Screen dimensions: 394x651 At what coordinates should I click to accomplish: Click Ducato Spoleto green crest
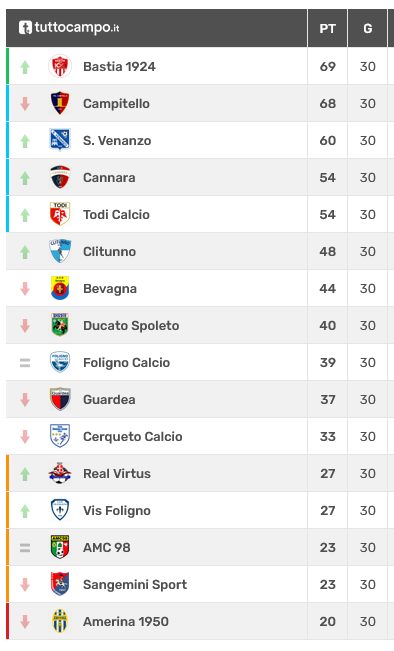(x=60, y=325)
